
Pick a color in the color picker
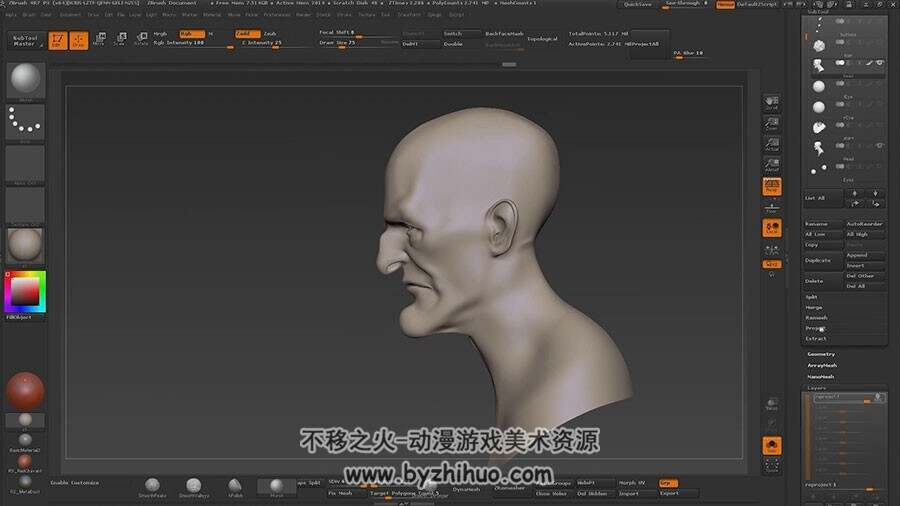click(x=25, y=292)
